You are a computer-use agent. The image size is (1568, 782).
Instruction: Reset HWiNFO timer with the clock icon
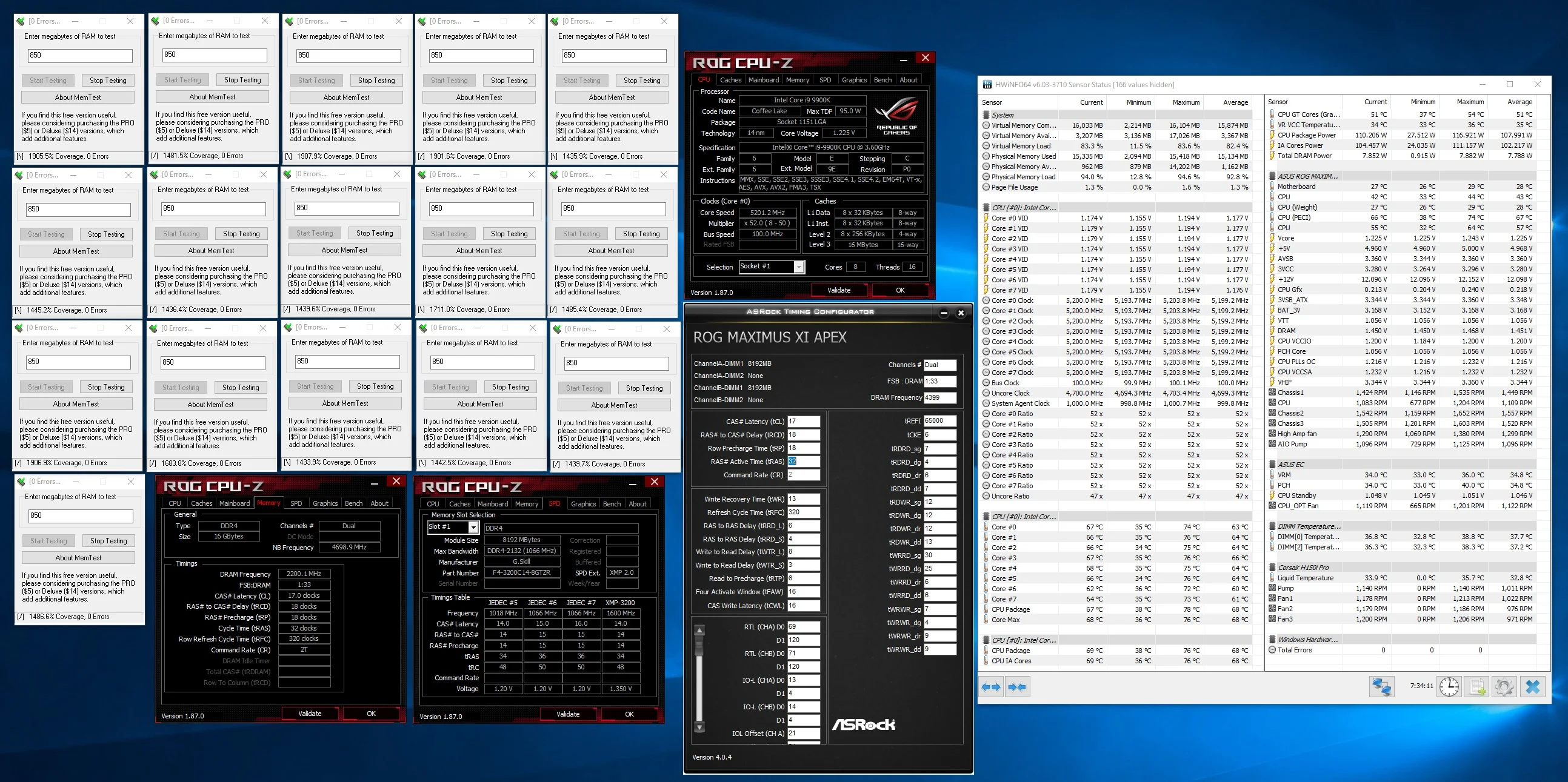[x=1449, y=687]
